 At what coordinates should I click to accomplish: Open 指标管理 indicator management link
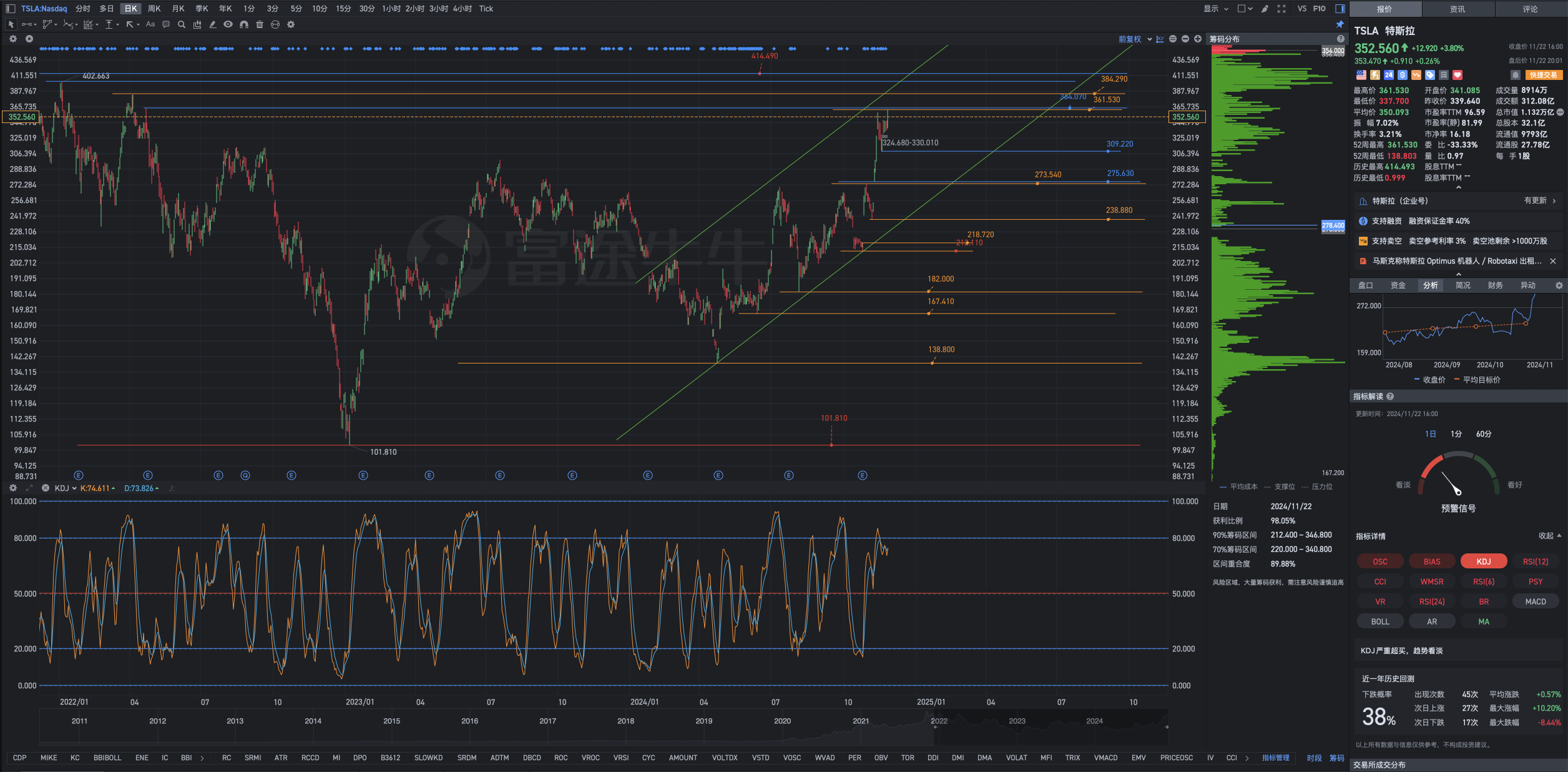1275,758
